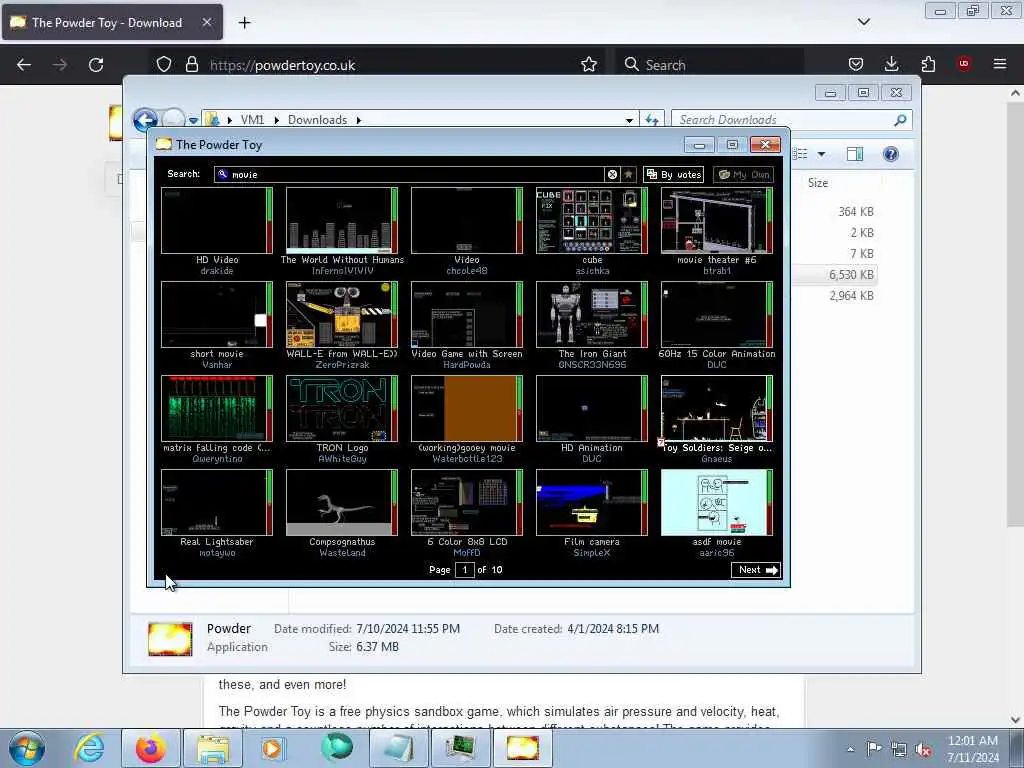The width and height of the screenshot is (1024, 768).
Task: Show Firefox tracking protection shield
Action: pyautogui.click(x=164, y=65)
